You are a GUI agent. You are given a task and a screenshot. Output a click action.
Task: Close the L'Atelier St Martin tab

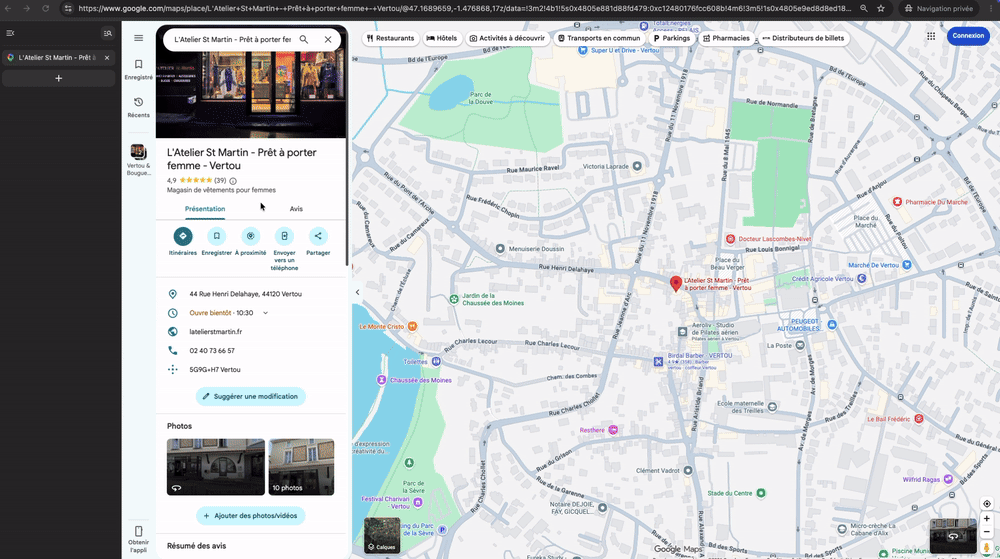tap(107, 57)
